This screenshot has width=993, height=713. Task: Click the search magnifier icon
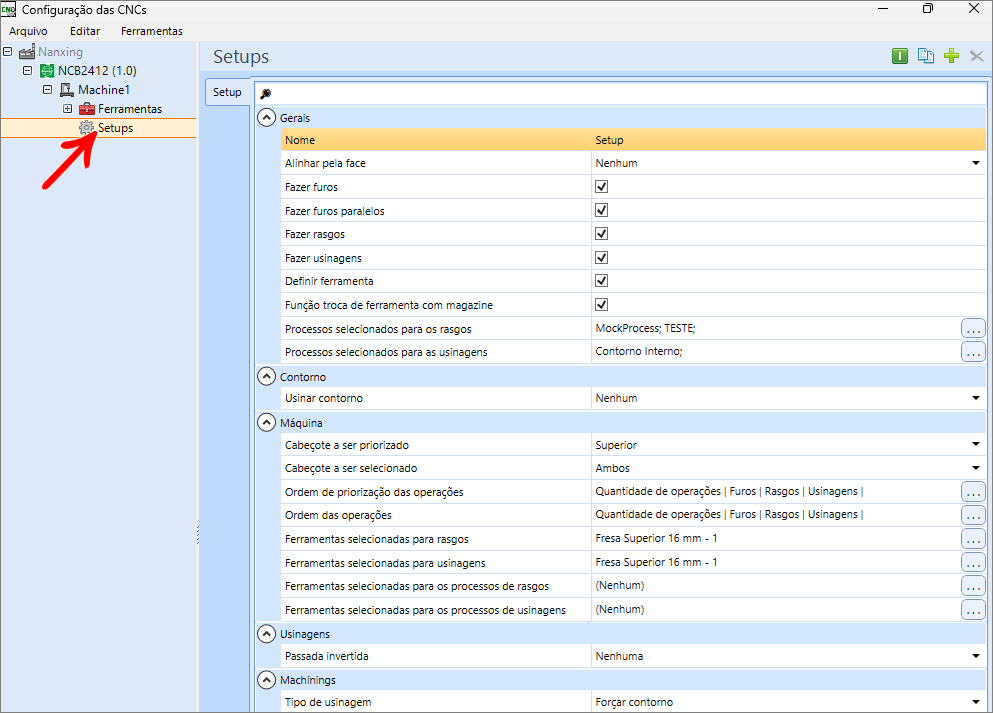[265, 94]
